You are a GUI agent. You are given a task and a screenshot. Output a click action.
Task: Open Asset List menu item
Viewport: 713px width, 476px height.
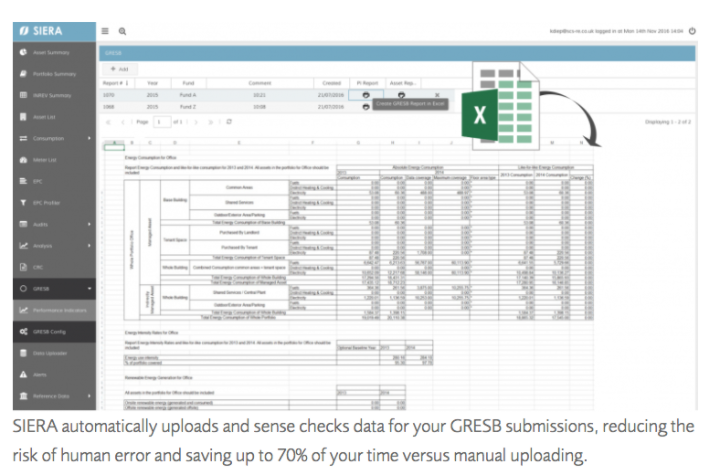[x=54, y=117]
